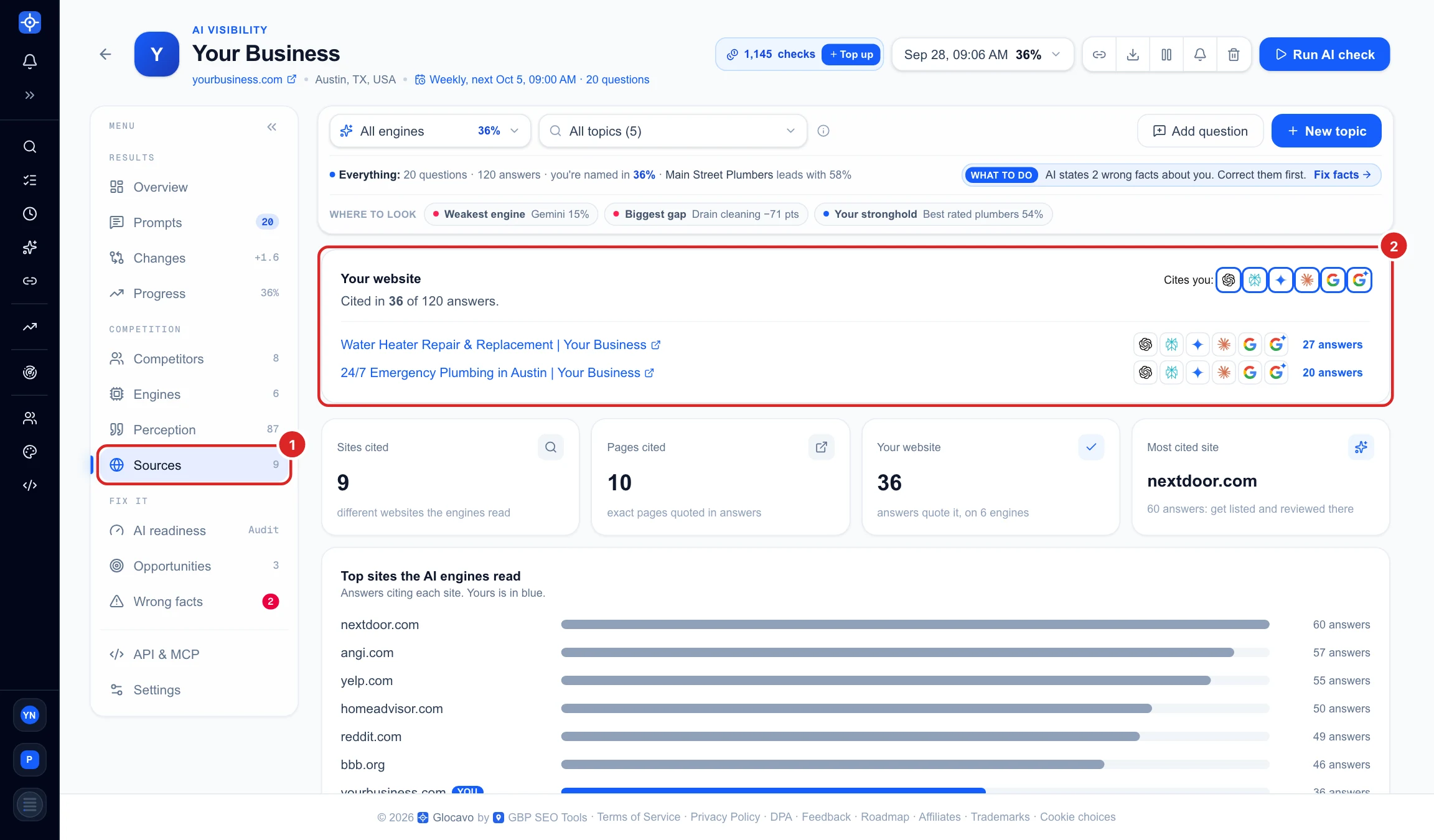Delete using the trash icon in header
Image resolution: width=1434 pixels, height=840 pixels.
(1234, 55)
